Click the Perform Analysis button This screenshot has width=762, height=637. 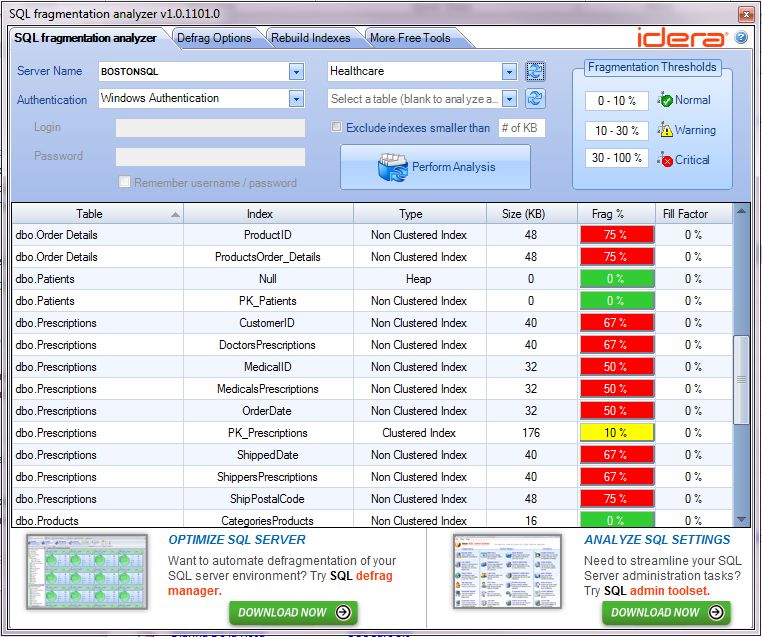click(435, 167)
